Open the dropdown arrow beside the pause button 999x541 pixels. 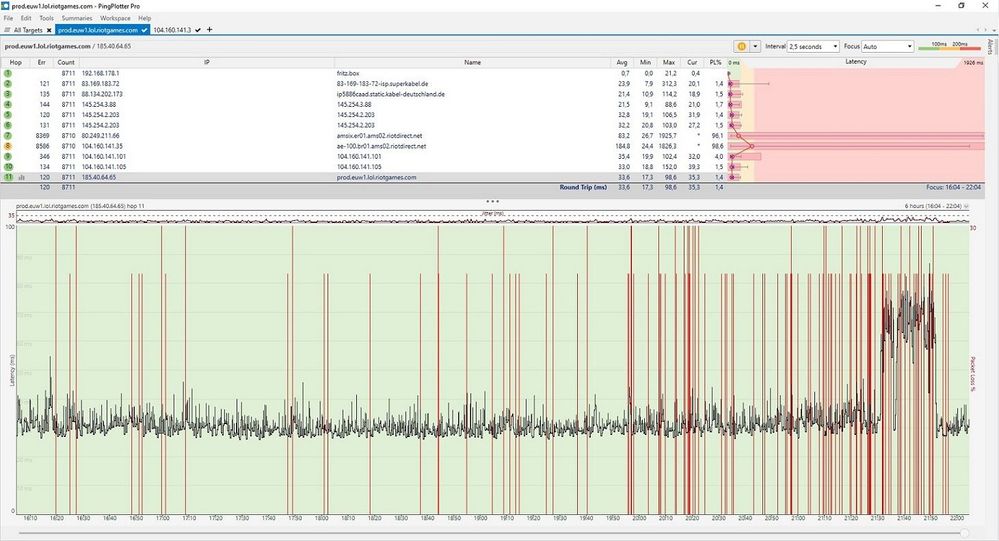755,46
